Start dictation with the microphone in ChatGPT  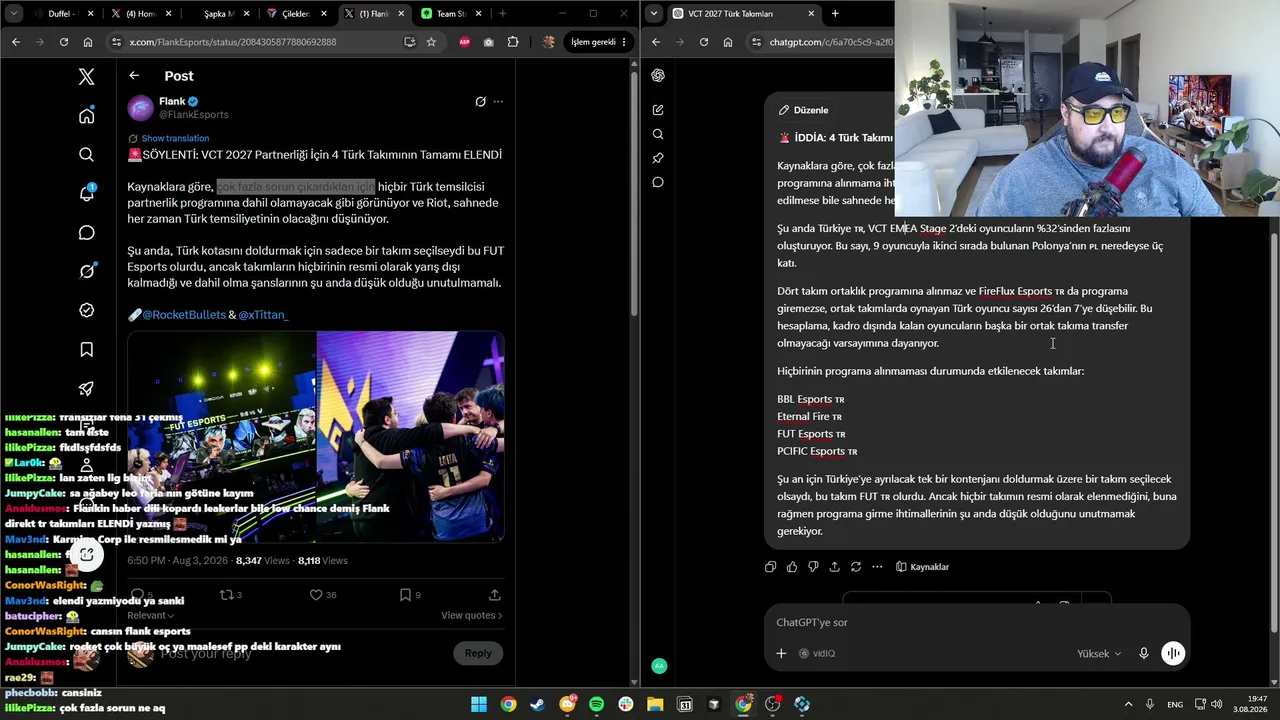[x=1144, y=654]
